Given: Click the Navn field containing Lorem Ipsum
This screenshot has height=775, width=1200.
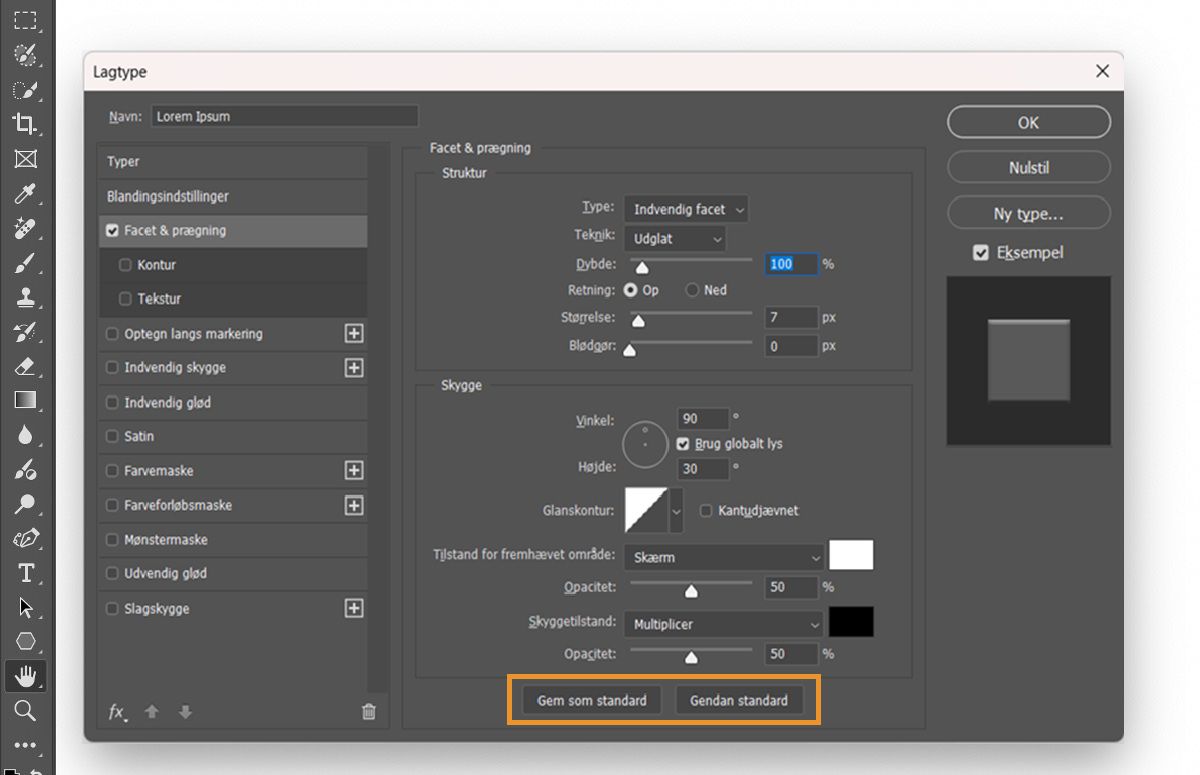Looking at the screenshot, I should (283, 115).
